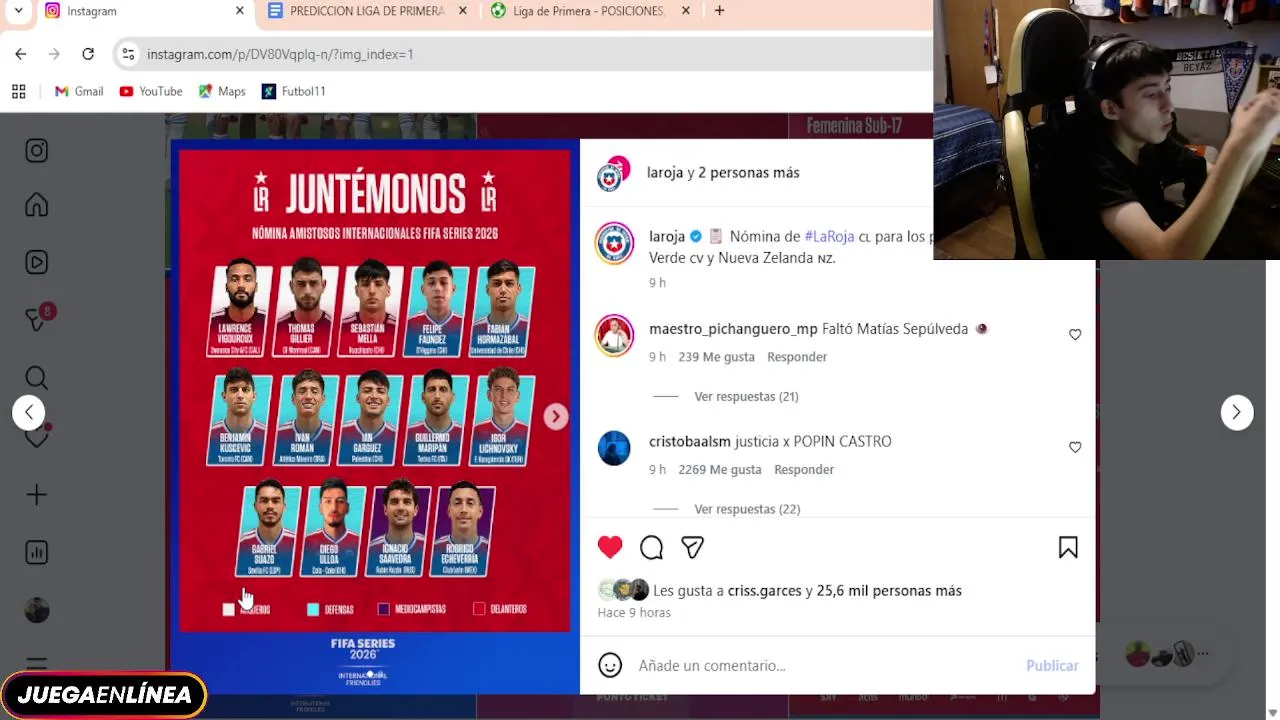Image resolution: width=1280 pixels, height=720 pixels.
Task: View 2269 likes on the POPIN CASTRO comment
Action: tap(720, 469)
